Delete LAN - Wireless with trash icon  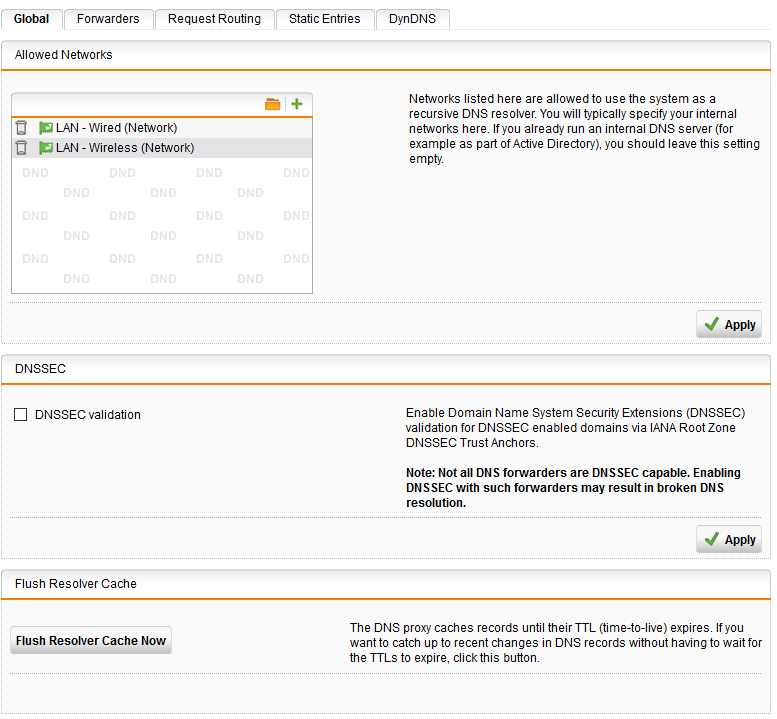(21, 148)
